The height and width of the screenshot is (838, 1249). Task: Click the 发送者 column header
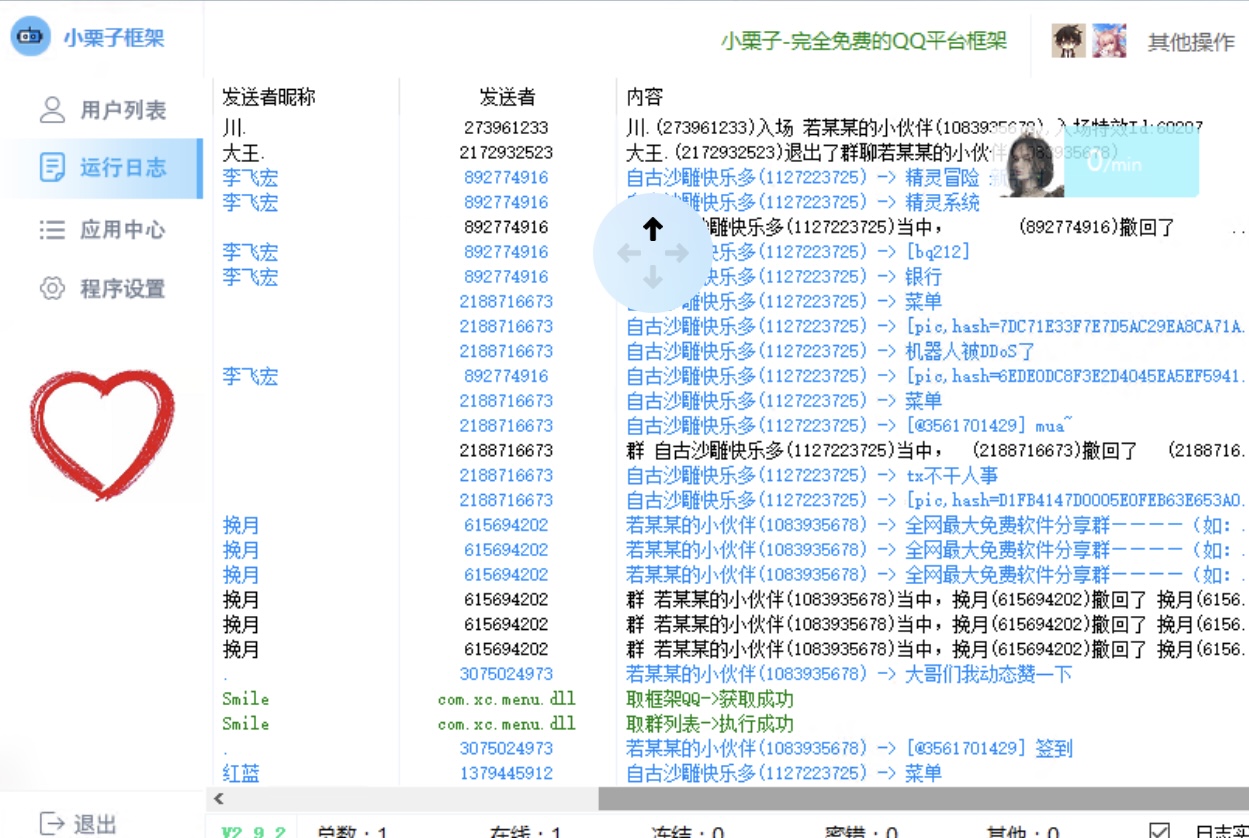[507, 97]
